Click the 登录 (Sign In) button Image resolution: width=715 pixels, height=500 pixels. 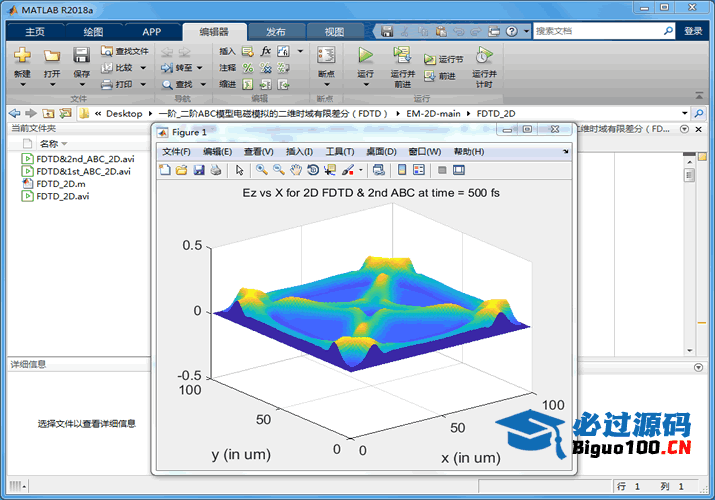[x=693, y=31]
